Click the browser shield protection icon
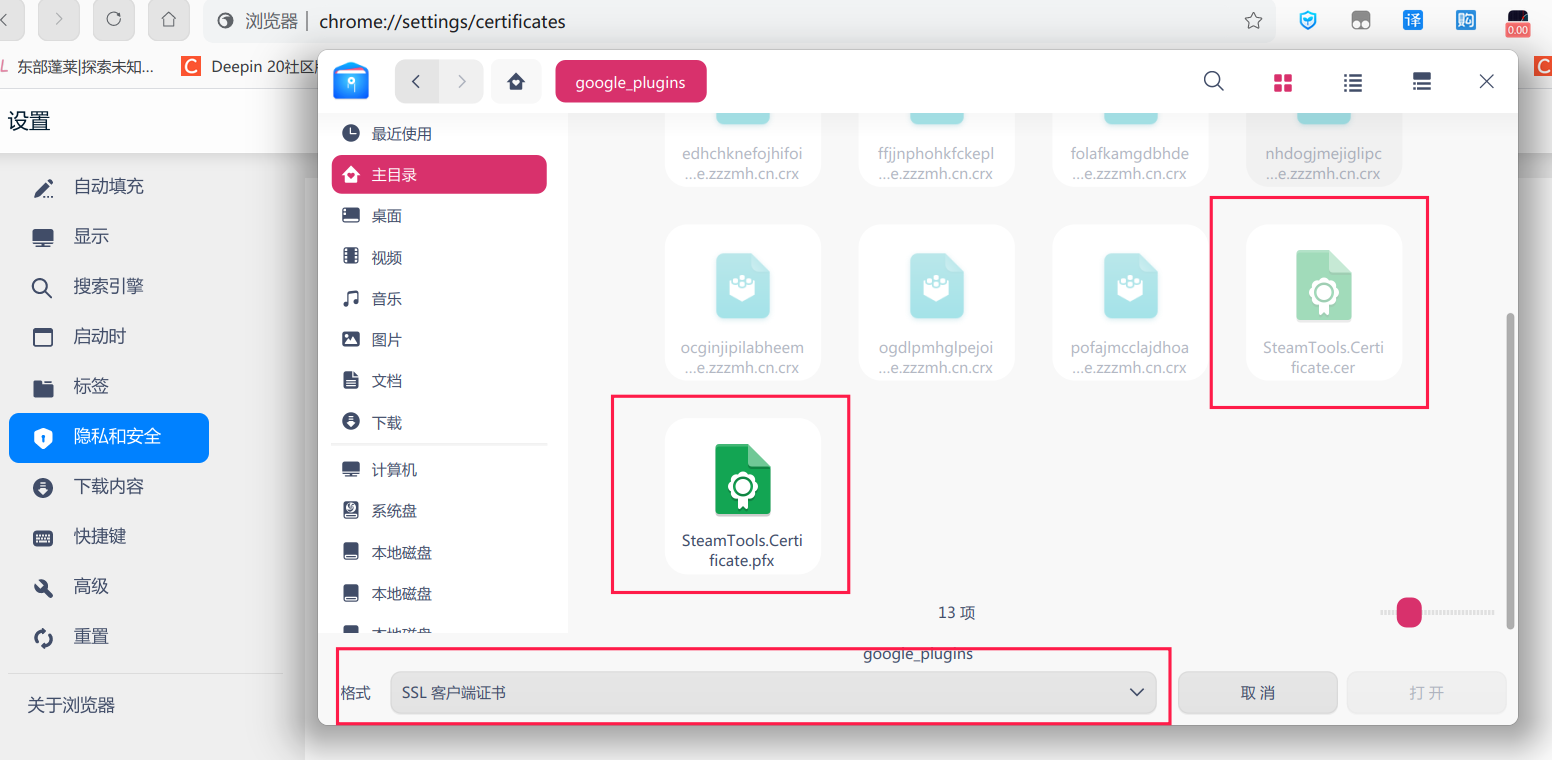The image size is (1552, 760). point(1308,20)
